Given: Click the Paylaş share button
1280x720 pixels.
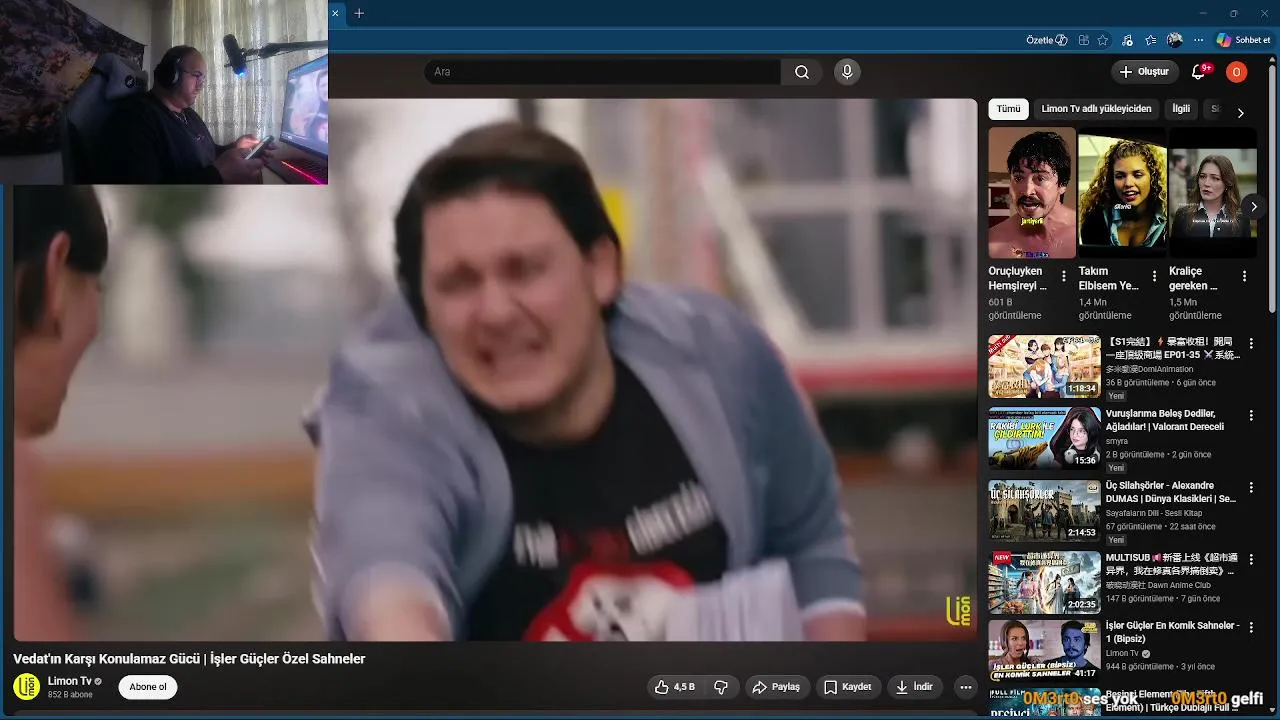Looking at the screenshot, I should (x=777, y=687).
